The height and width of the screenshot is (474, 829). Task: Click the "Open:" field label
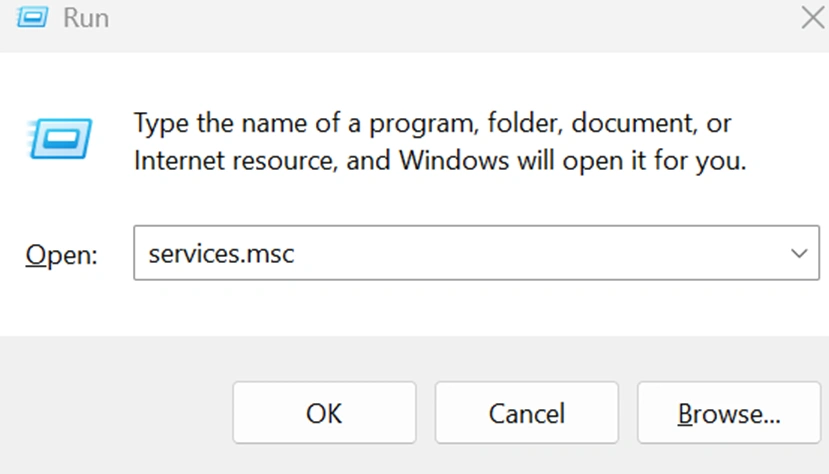[61, 255]
